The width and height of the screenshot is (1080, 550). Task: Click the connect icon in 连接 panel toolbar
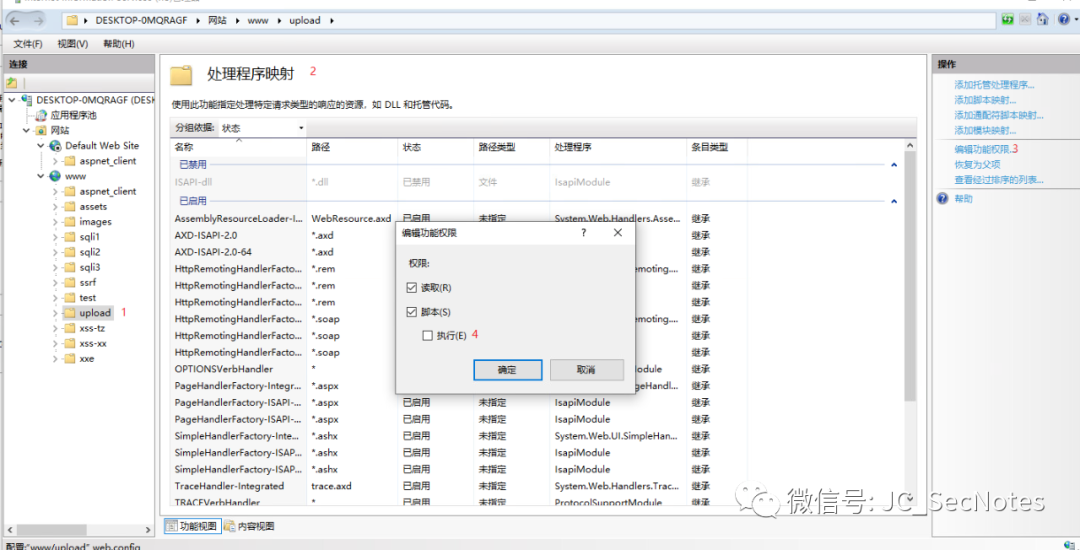[x=12, y=83]
